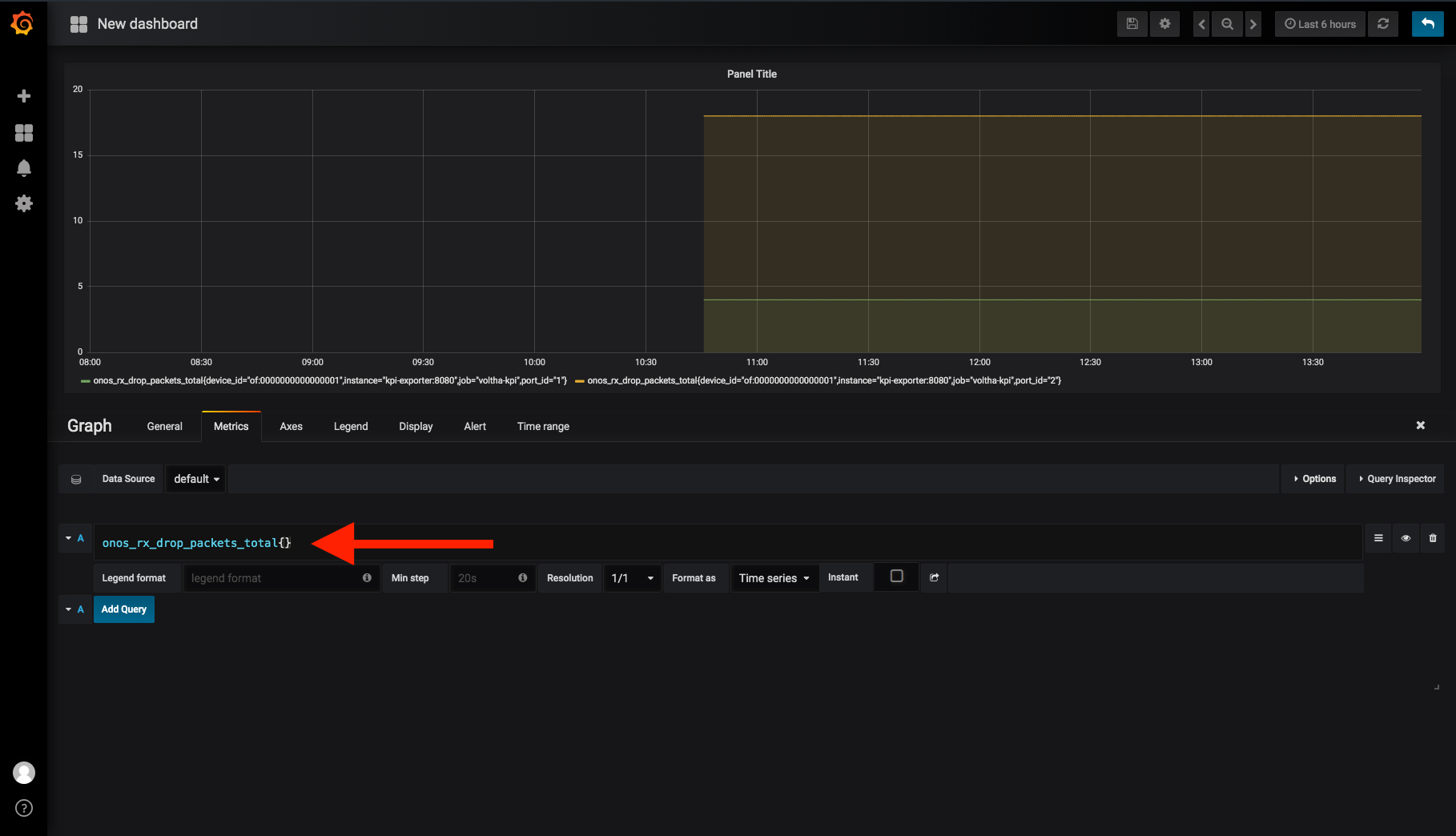
Task: Expand the Options section
Action: (1314, 479)
